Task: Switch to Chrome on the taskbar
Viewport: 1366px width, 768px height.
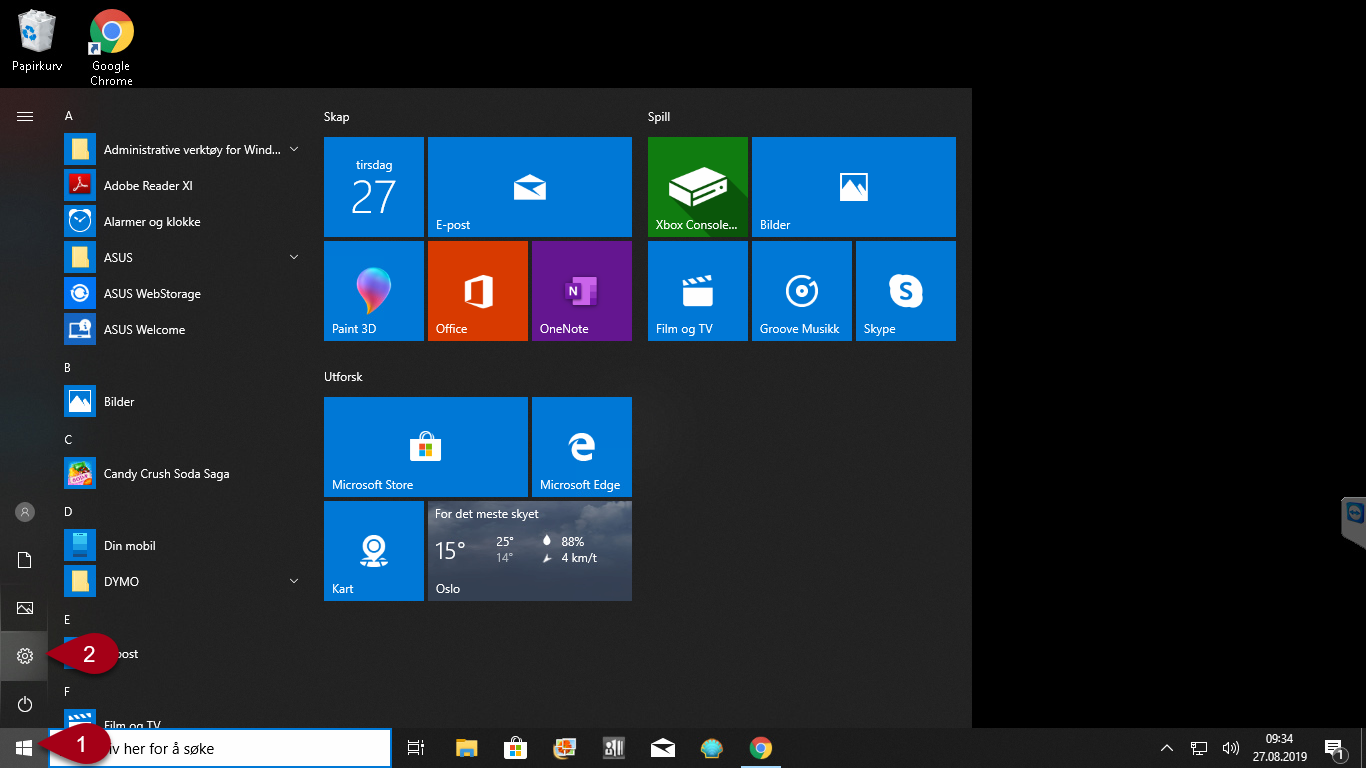Action: tap(761, 748)
